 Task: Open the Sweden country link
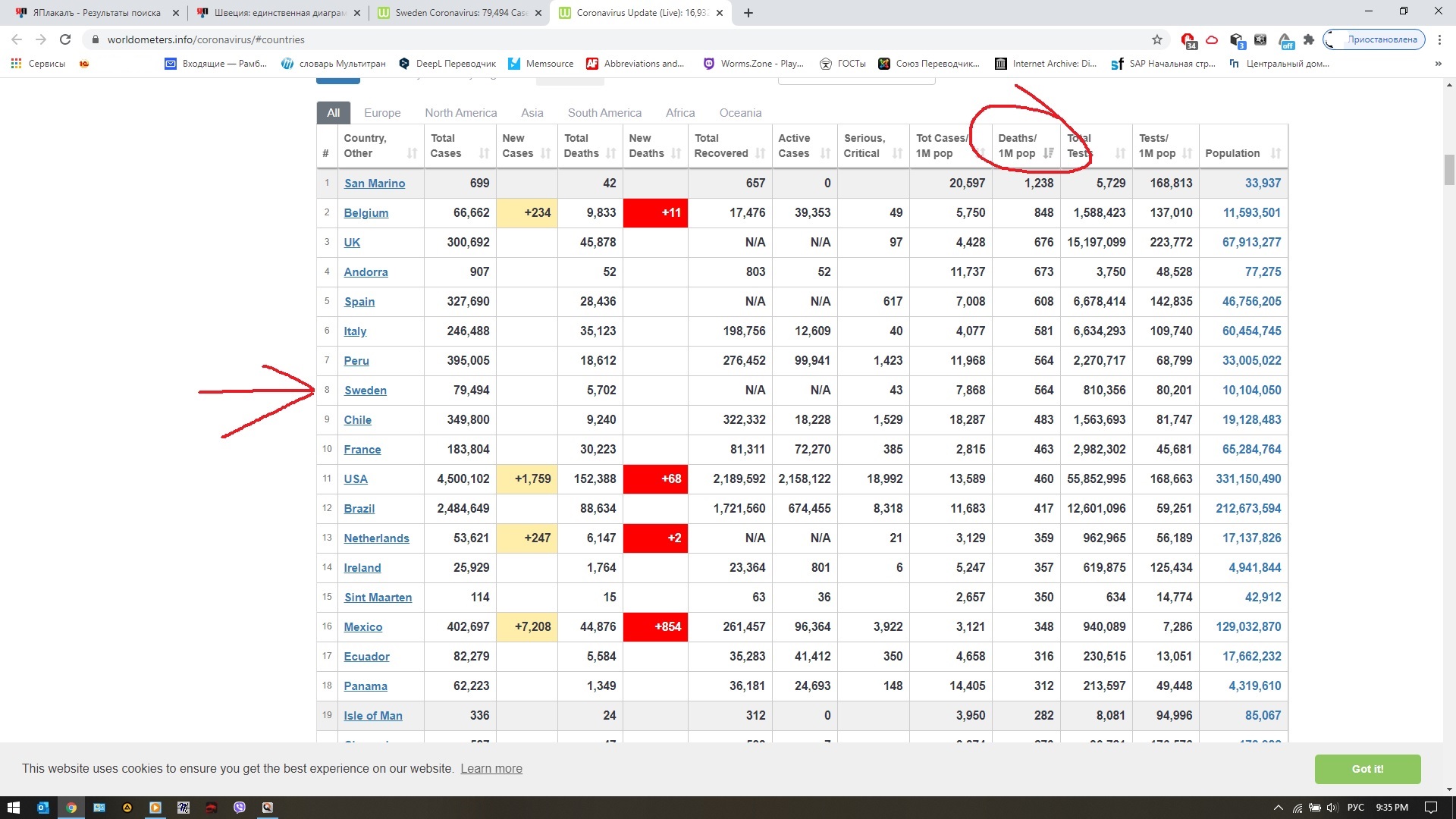tap(366, 391)
